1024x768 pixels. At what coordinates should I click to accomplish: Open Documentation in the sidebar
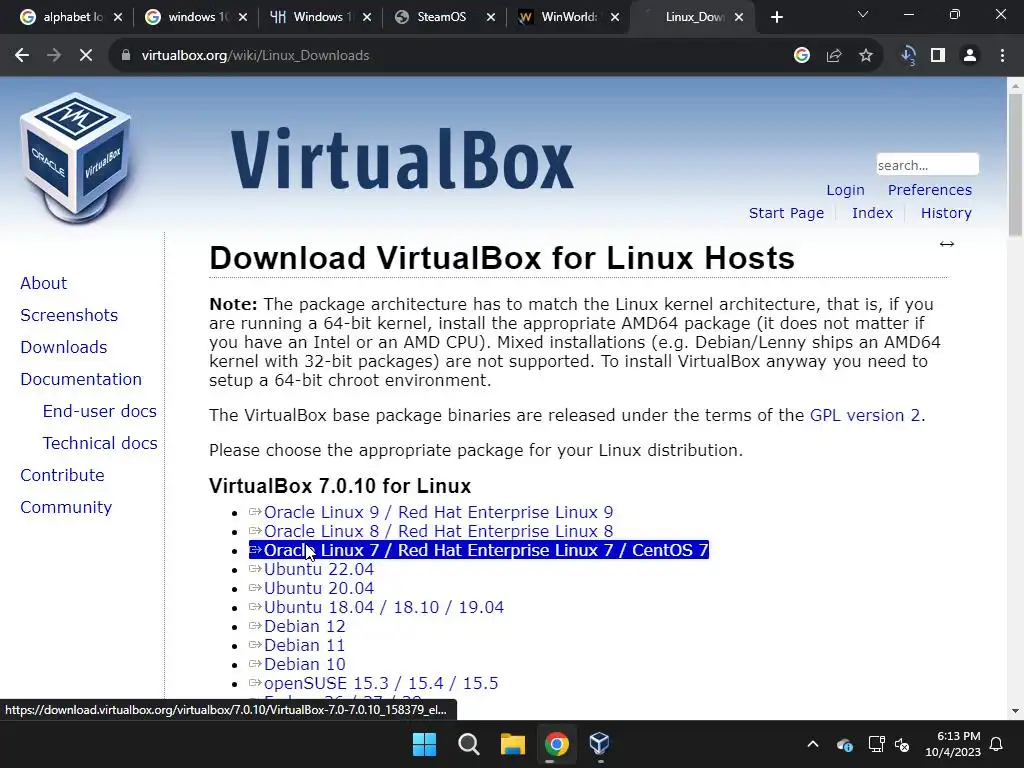pos(81,379)
